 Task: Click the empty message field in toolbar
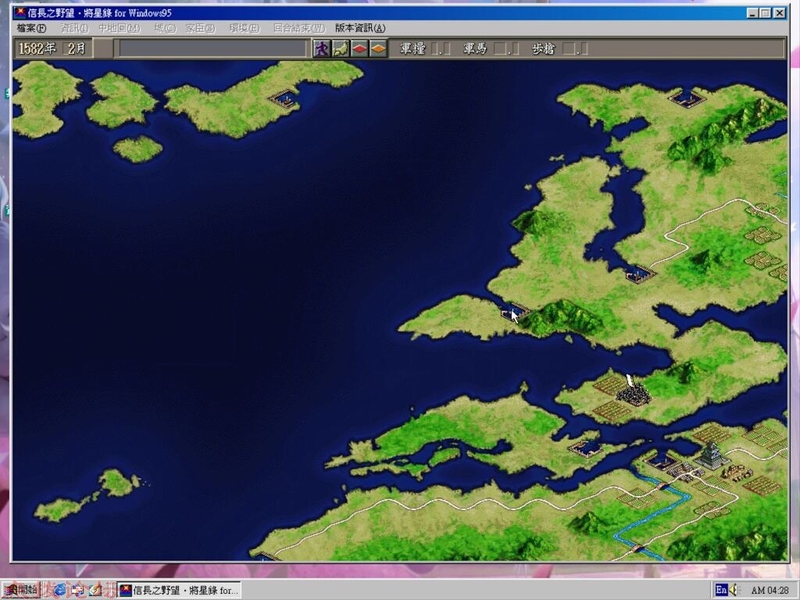coord(213,49)
